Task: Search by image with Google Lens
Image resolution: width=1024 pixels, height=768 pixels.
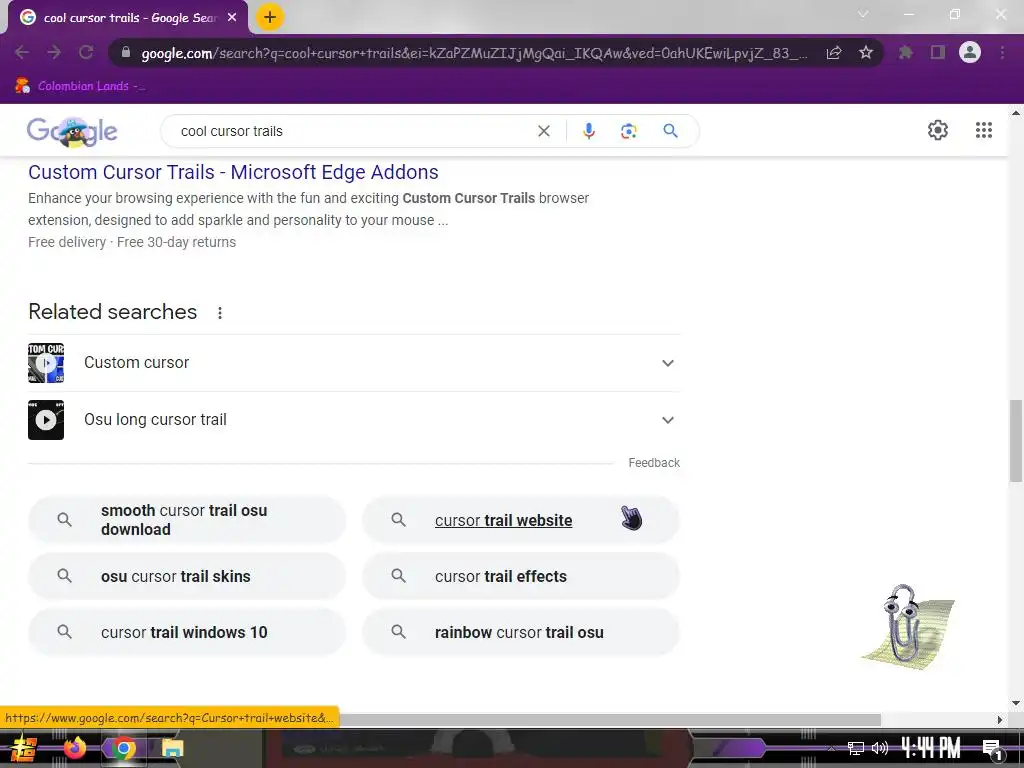Action: (628, 131)
